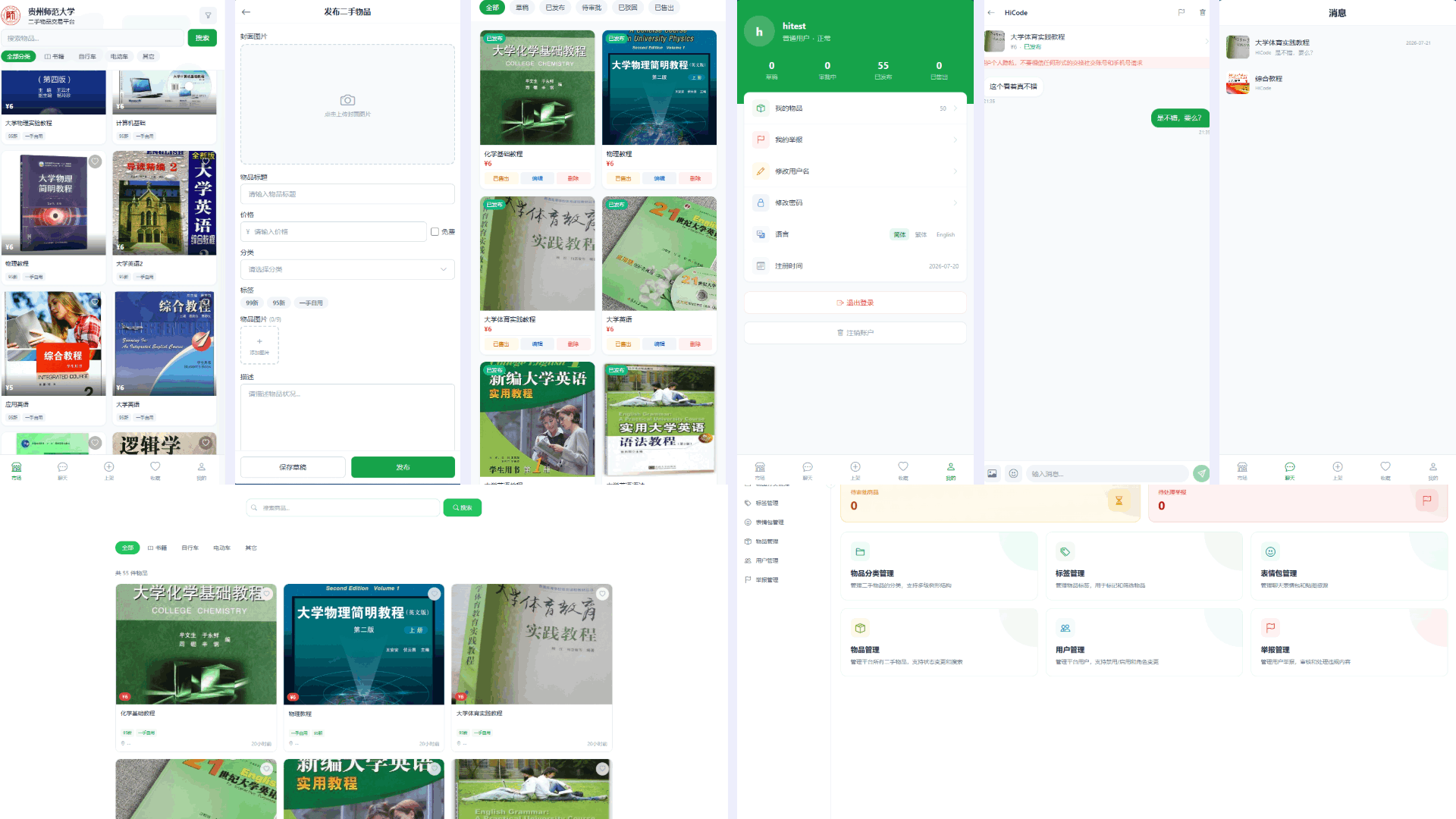The height and width of the screenshot is (819, 1456).
Task: Open 综合教程 conversation in 消息 list
Action: tap(1338, 83)
